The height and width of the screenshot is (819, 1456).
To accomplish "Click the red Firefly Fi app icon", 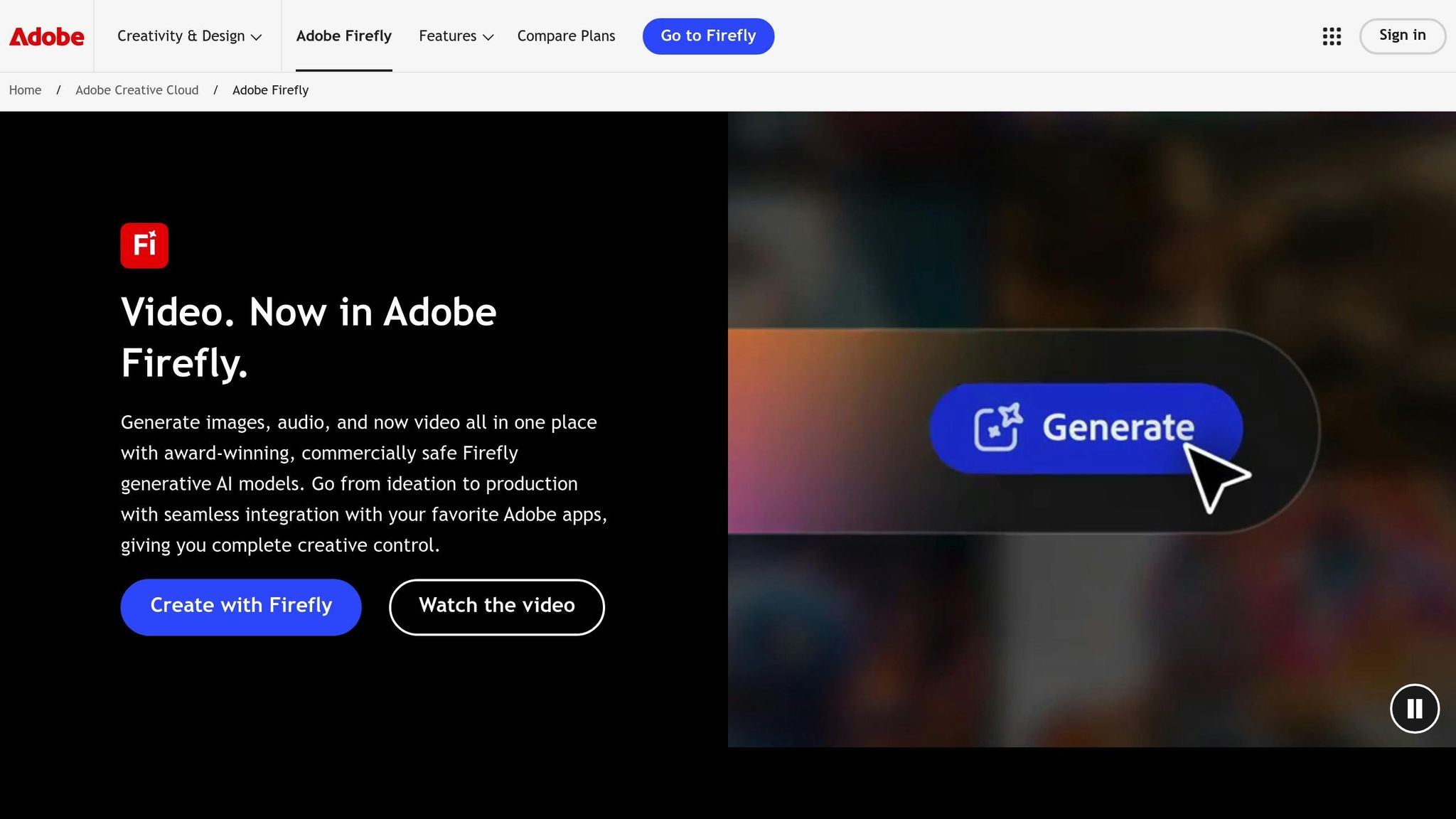I will click(x=144, y=245).
